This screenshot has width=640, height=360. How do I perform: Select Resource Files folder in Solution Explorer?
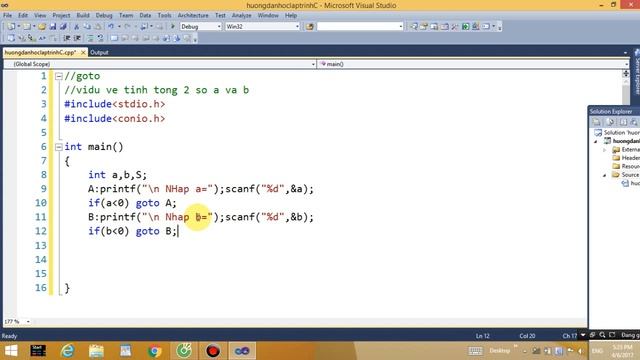(x=626, y=166)
